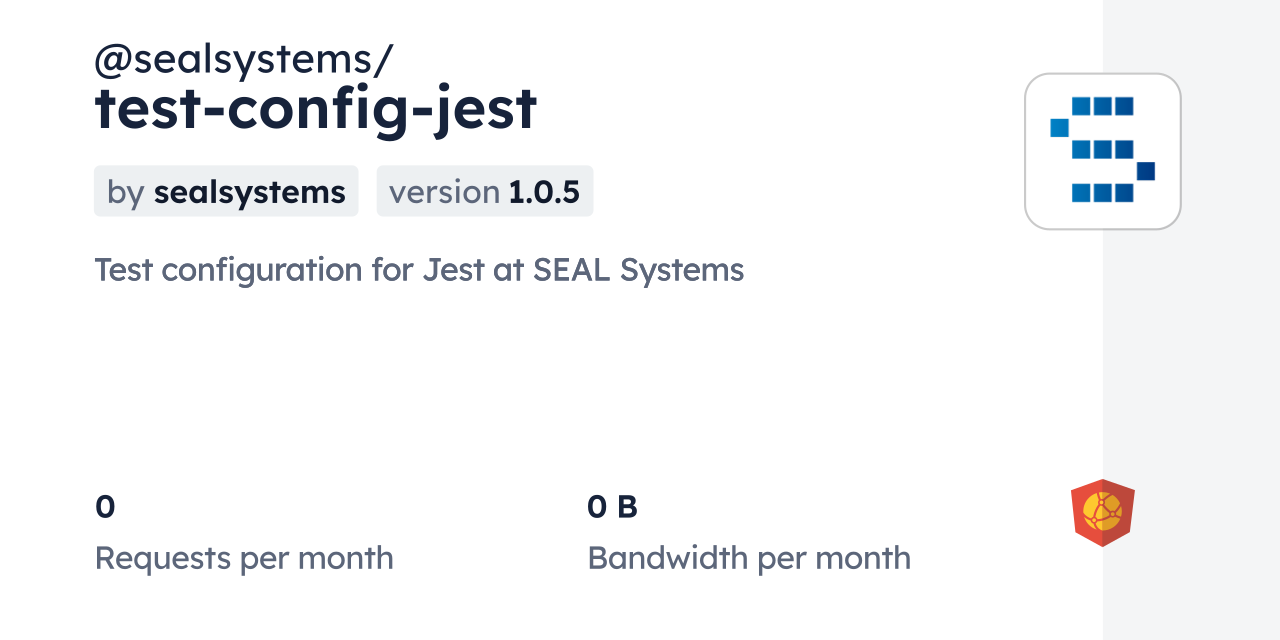Click the 'version 1.0.5' badge
The image size is (1280, 640).
click(x=484, y=191)
